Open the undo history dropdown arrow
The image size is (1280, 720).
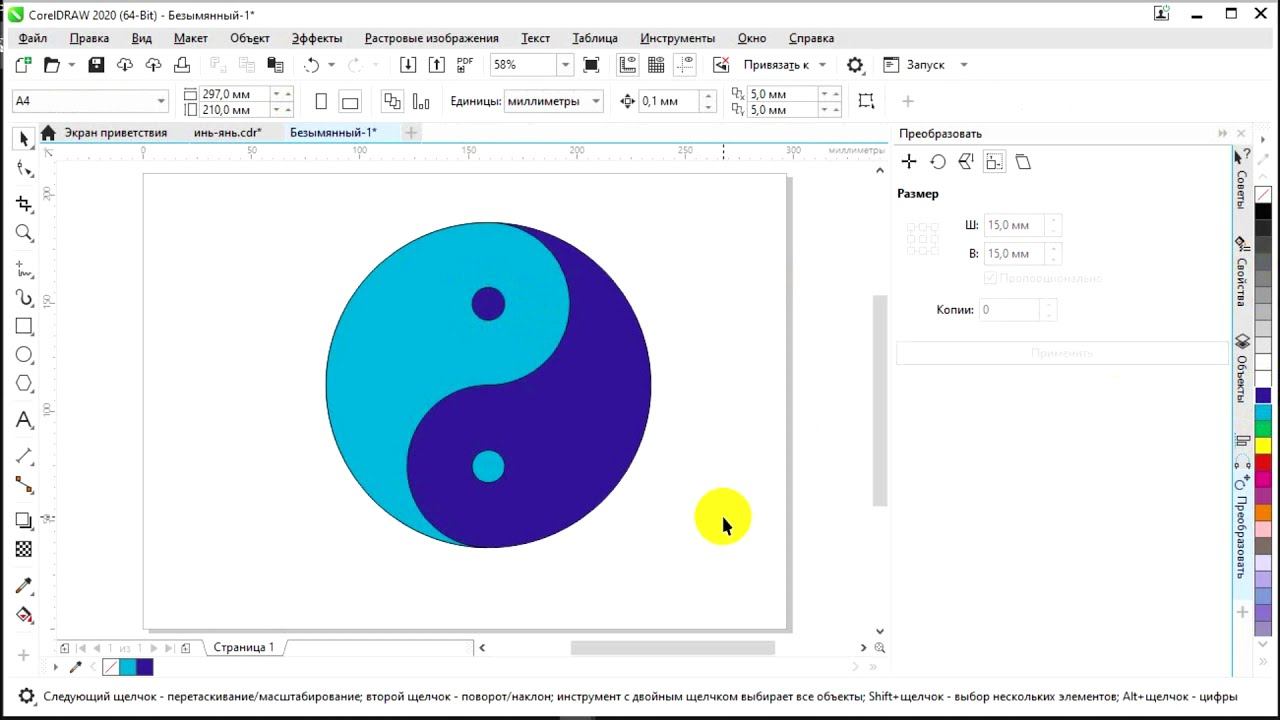click(x=332, y=65)
